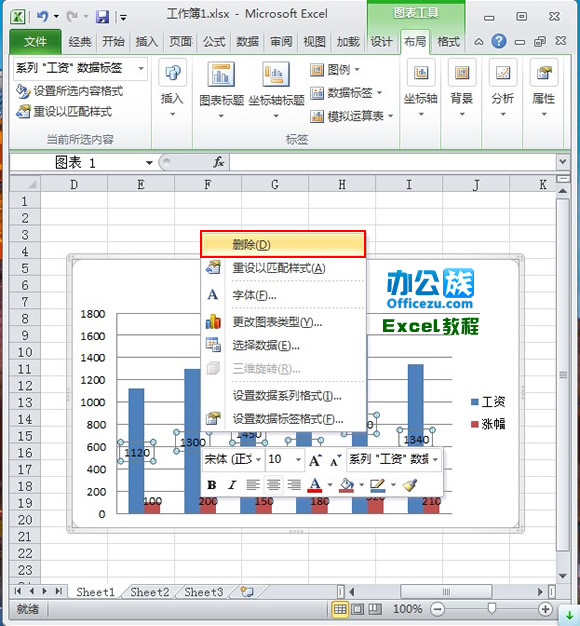Screen dimensions: 580x626
Task: Align text right in mini toolbar
Action: tap(294, 485)
